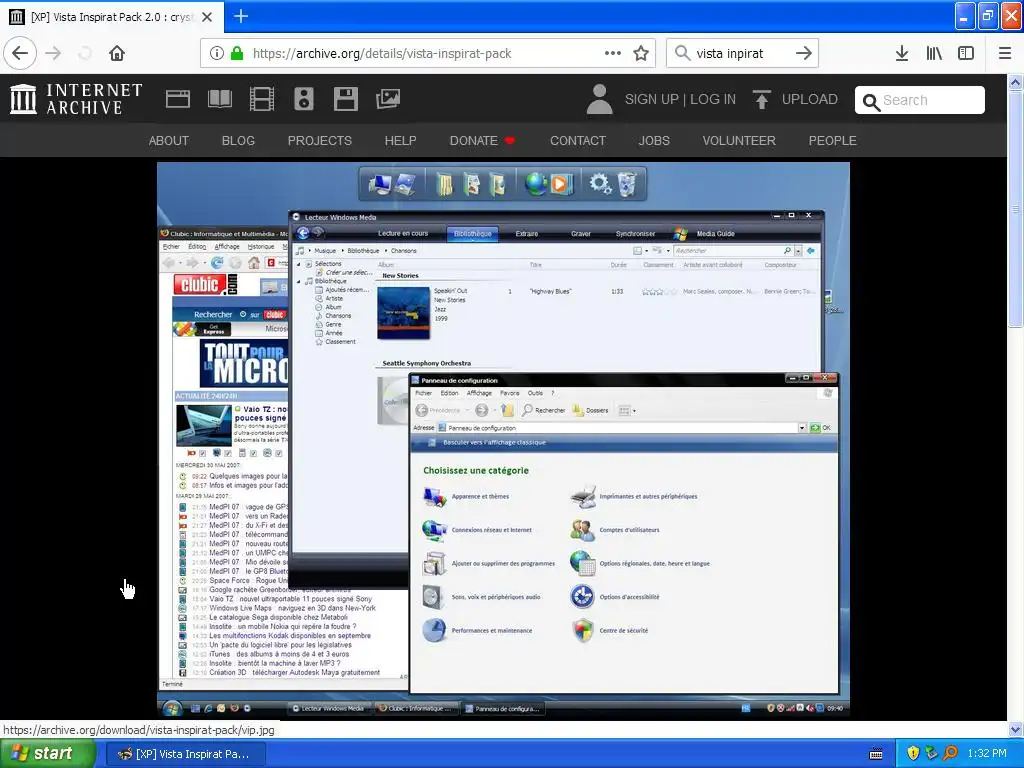Select the Vista Inspirat taskbar button
1024x768 pixels.
[185, 754]
